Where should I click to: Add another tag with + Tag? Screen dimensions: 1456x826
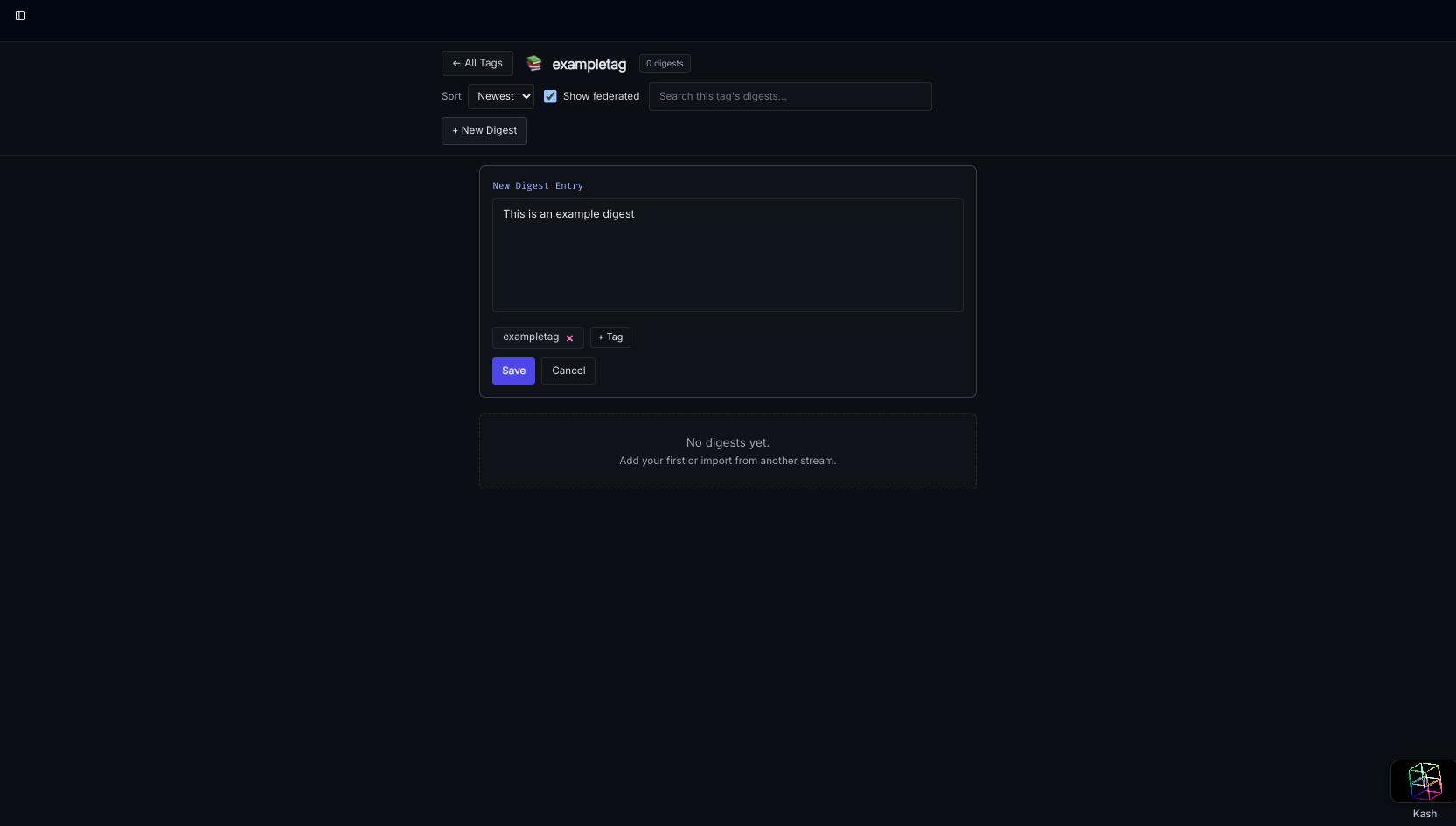(x=610, y=337)
